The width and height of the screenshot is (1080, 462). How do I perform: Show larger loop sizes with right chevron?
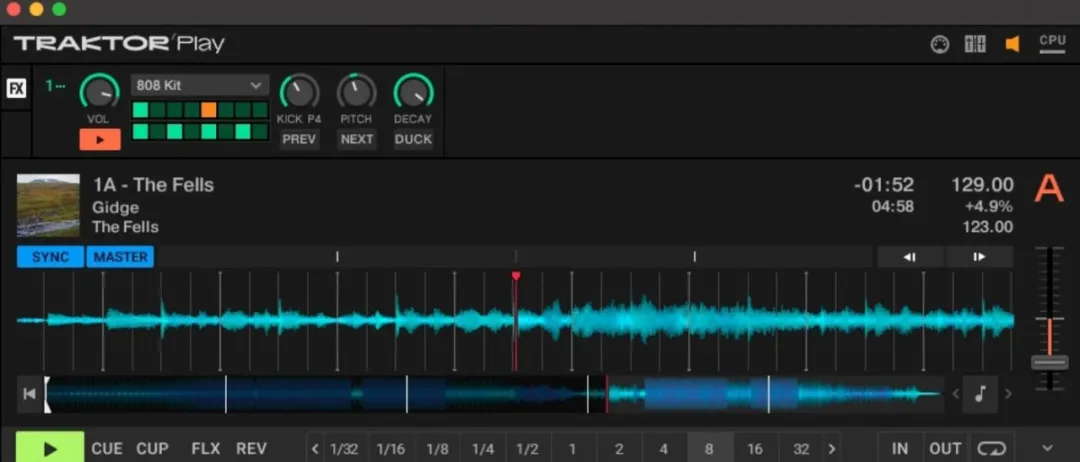(832, 450)
